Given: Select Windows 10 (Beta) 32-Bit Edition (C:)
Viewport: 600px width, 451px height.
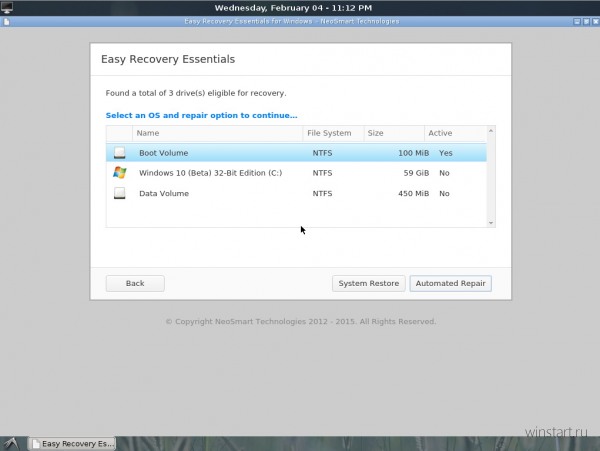Looking at the screenshot, I should (296, 173).
